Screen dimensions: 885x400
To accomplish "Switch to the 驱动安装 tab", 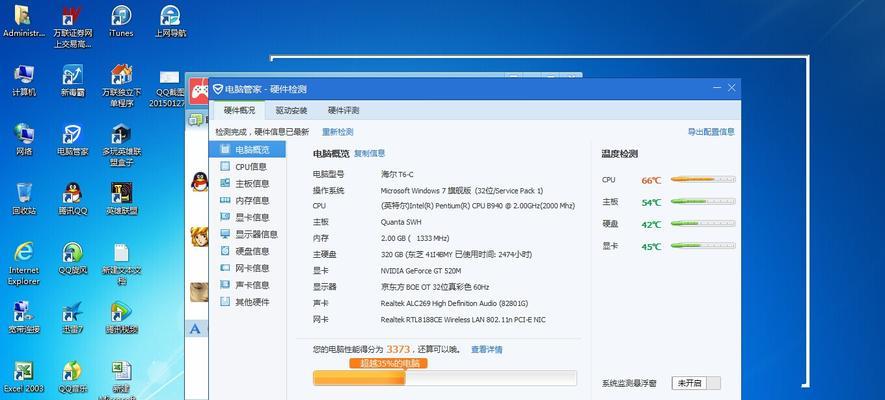I will [291, 110].
